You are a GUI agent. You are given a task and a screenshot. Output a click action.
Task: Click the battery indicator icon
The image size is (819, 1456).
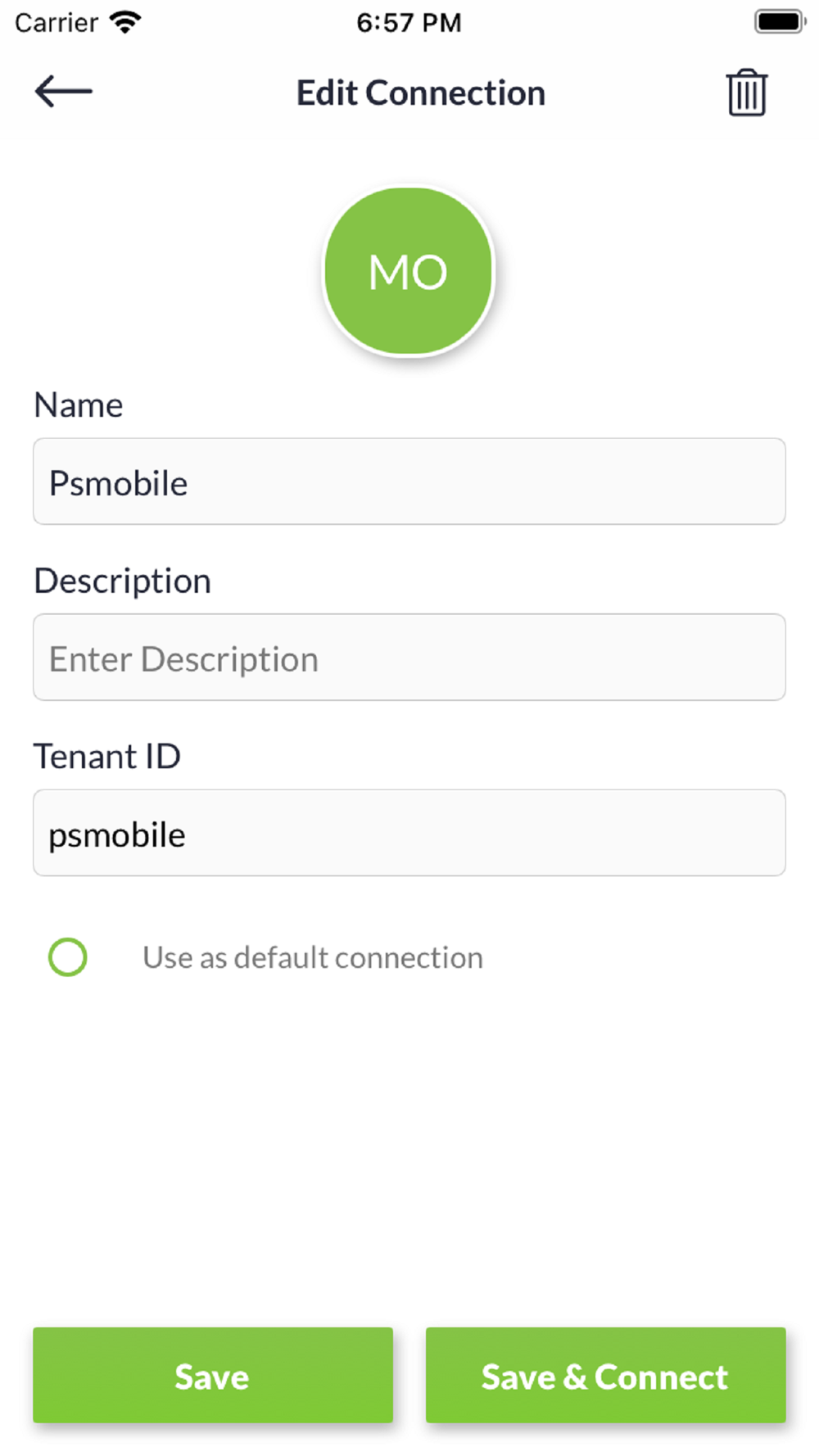(779, 22)
